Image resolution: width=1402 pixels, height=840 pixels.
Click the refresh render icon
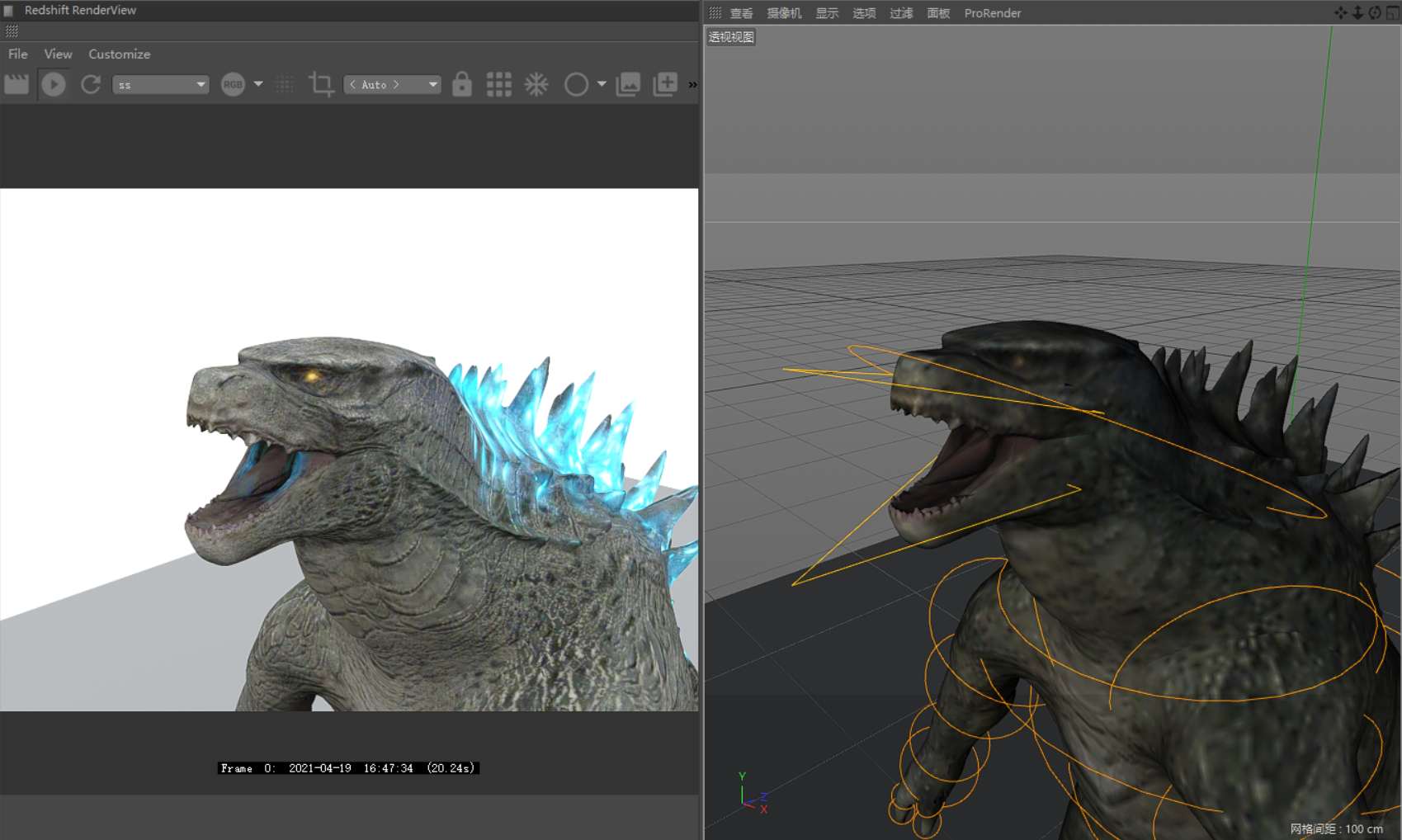click(x=91, y=84)
